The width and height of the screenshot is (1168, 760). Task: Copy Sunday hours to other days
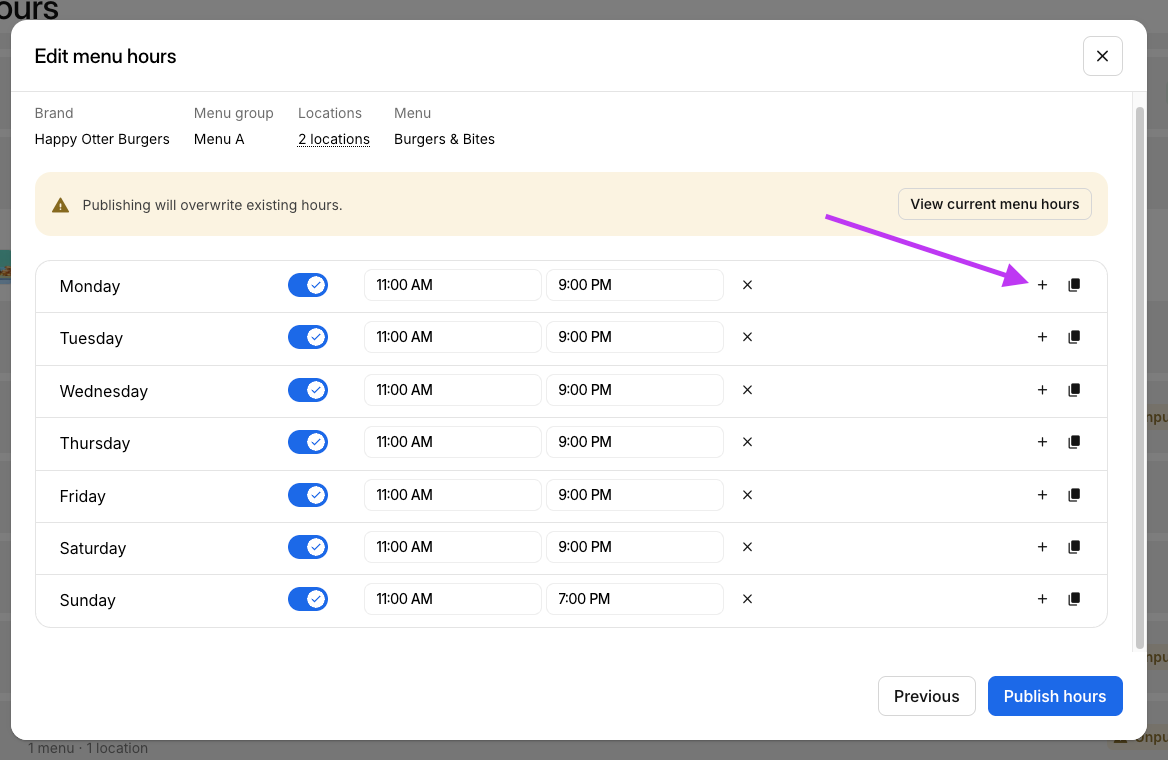tap(1074, 599)
